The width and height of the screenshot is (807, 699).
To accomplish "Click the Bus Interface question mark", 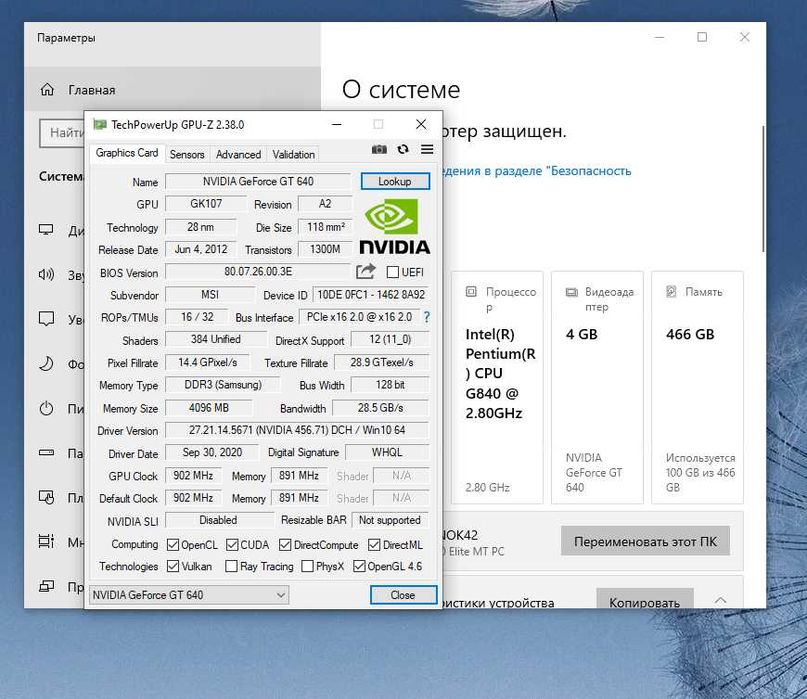I will tap(427, 317).
